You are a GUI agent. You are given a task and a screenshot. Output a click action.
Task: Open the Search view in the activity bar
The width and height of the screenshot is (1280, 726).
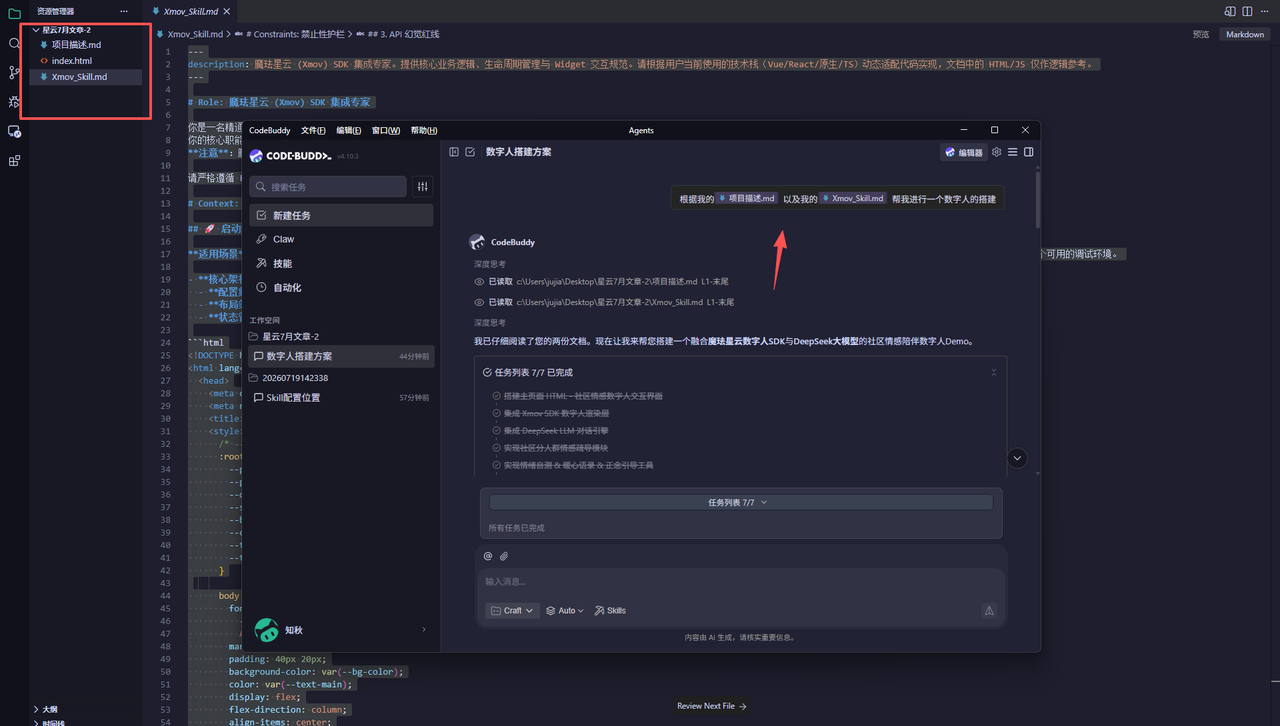coord(14,43)
